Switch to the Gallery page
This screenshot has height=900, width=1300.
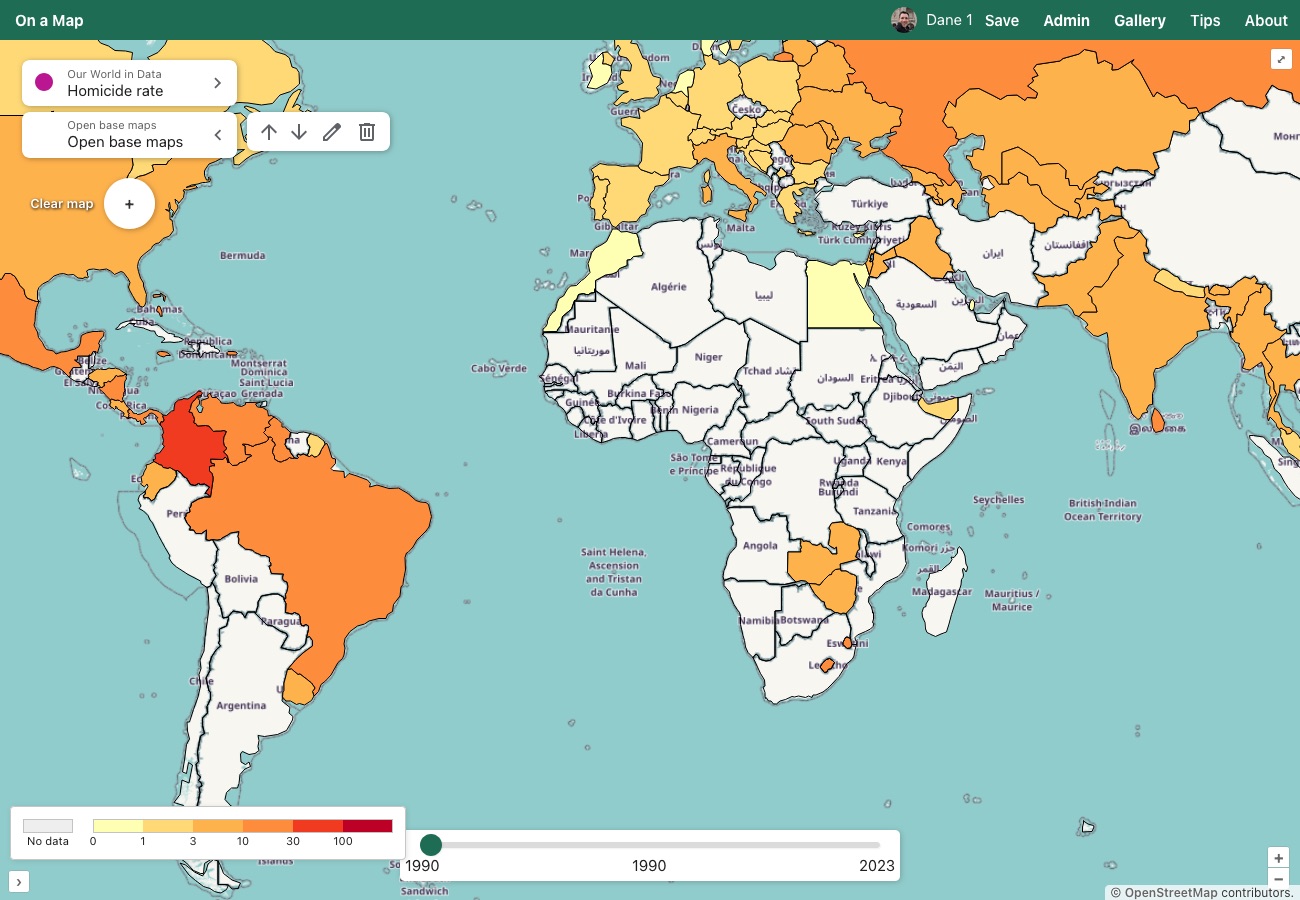[1139, 20]
